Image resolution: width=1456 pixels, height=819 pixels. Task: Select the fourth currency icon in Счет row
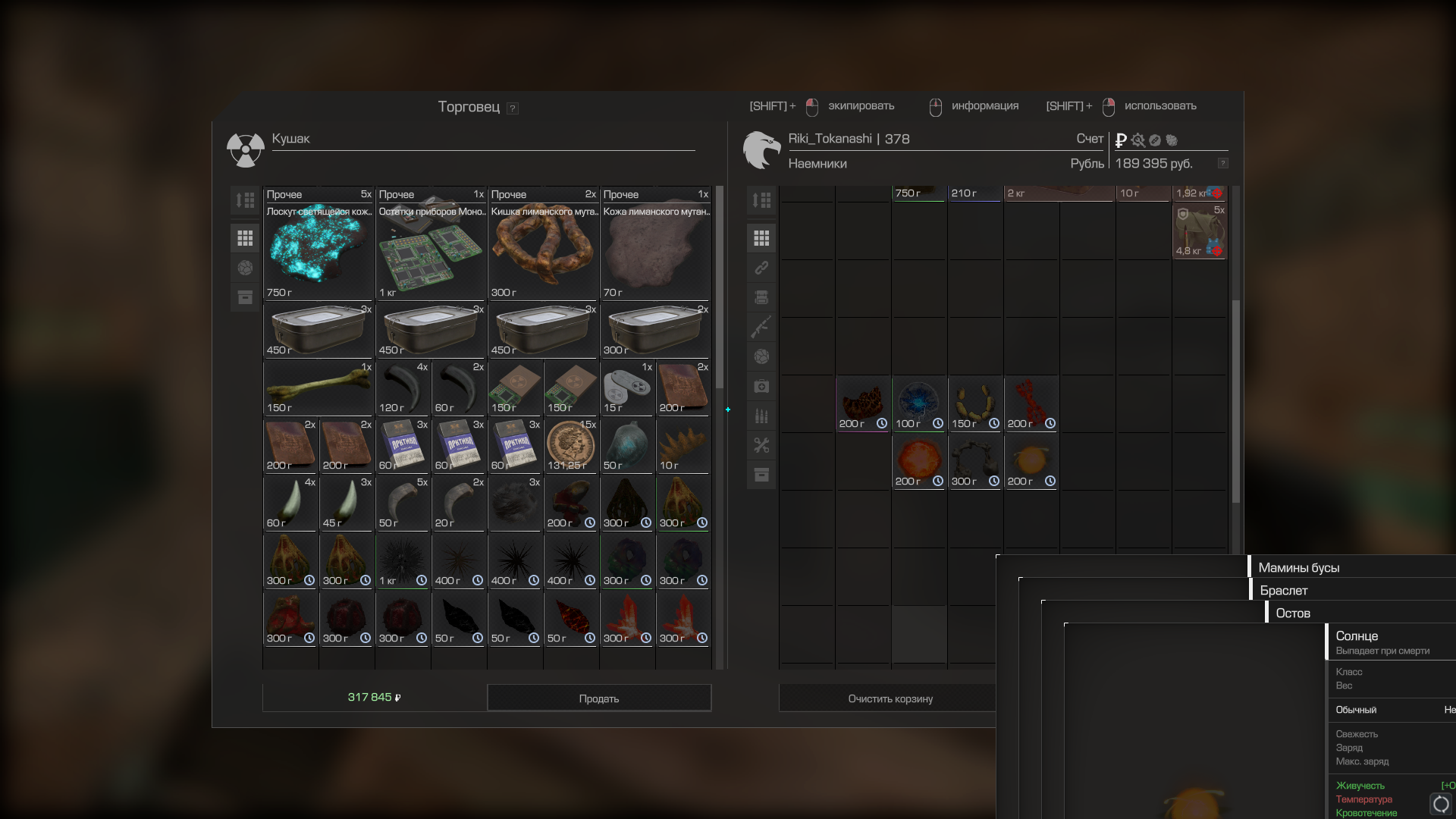point(1172,140)
